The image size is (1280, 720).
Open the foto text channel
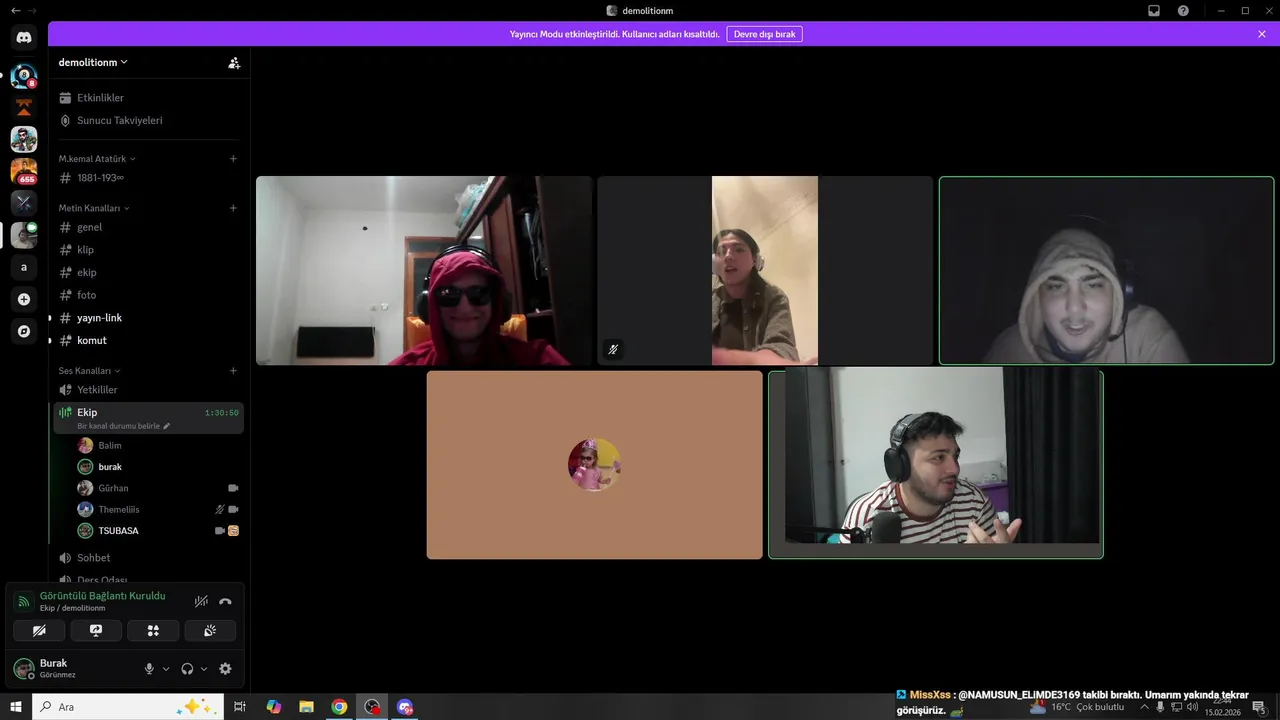[x=149, y=295]
